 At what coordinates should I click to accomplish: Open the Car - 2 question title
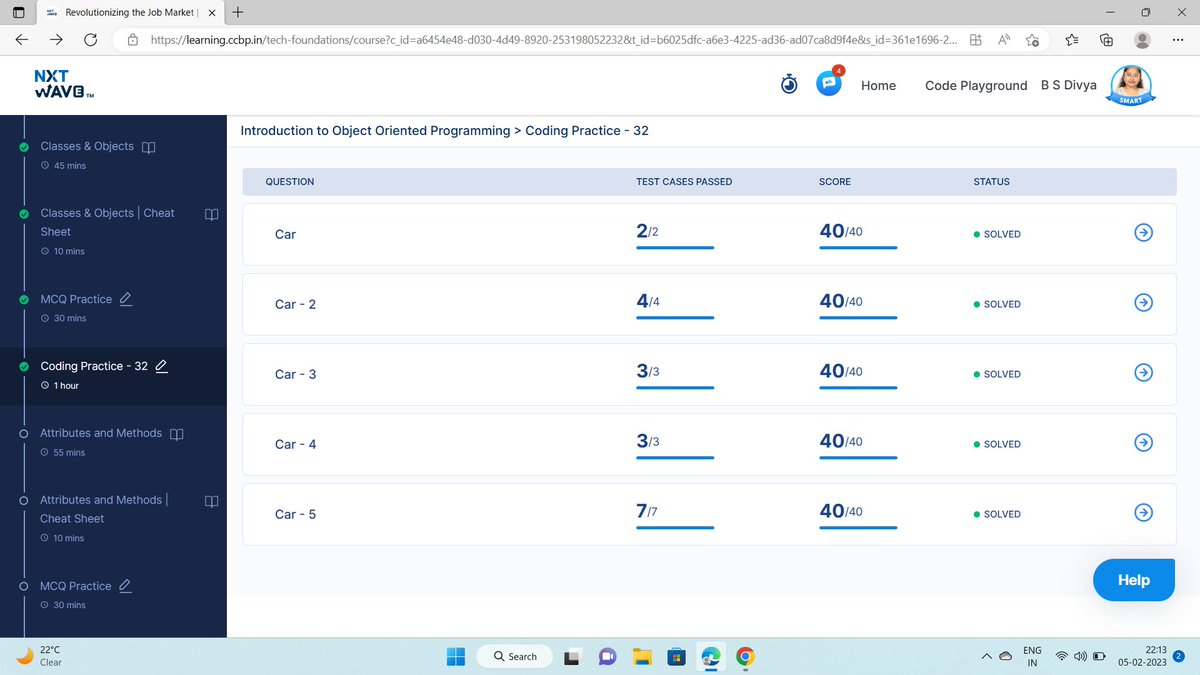pyautogui.click(x=295, y=304)
